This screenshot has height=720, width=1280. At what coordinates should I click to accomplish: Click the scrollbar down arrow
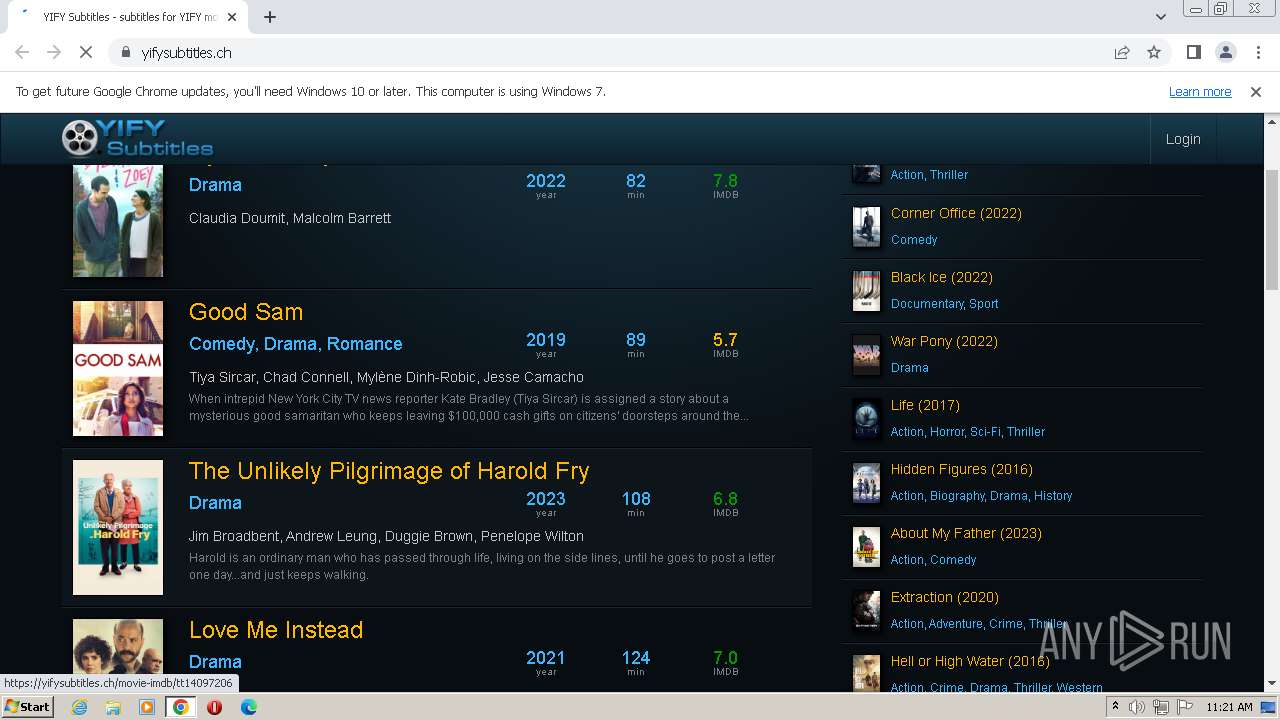1271,683
